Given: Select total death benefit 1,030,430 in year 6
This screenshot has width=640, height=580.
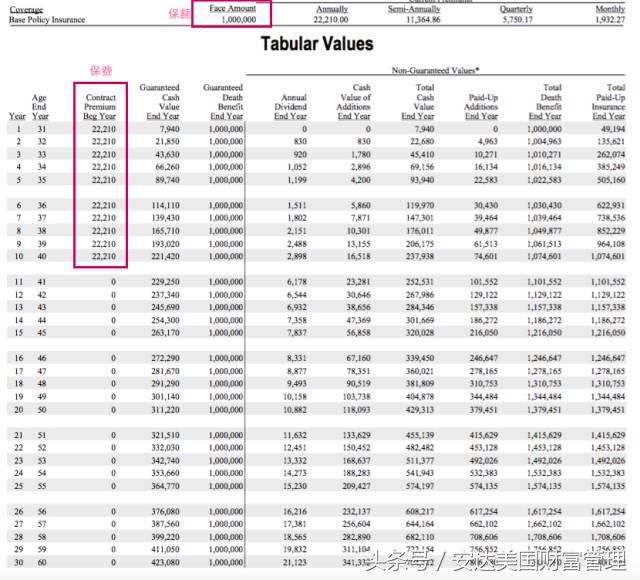Looking at the screenshot, I should click(x=544, y=205).
